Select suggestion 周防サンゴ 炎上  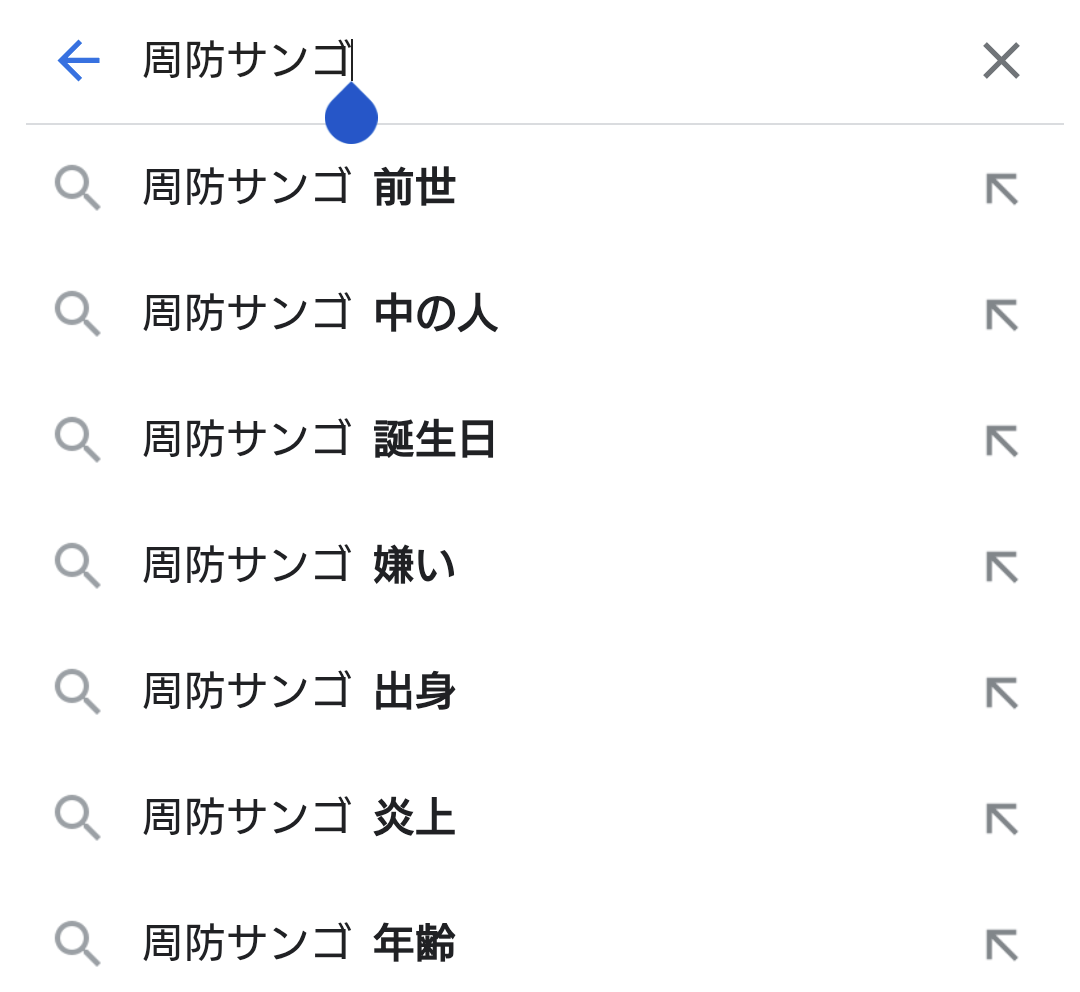pyautogui.click(x=544, y=817)
